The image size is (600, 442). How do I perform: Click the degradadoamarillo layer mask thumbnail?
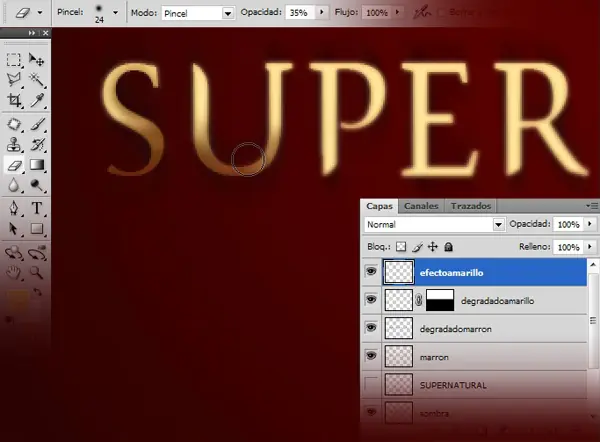[x=440, y=300]
